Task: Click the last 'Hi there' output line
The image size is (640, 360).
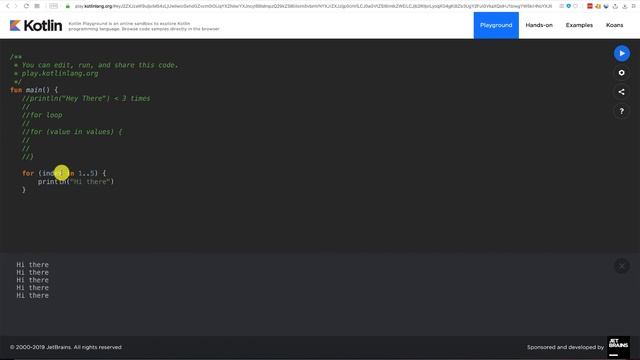Action: (x=33, y=295)
